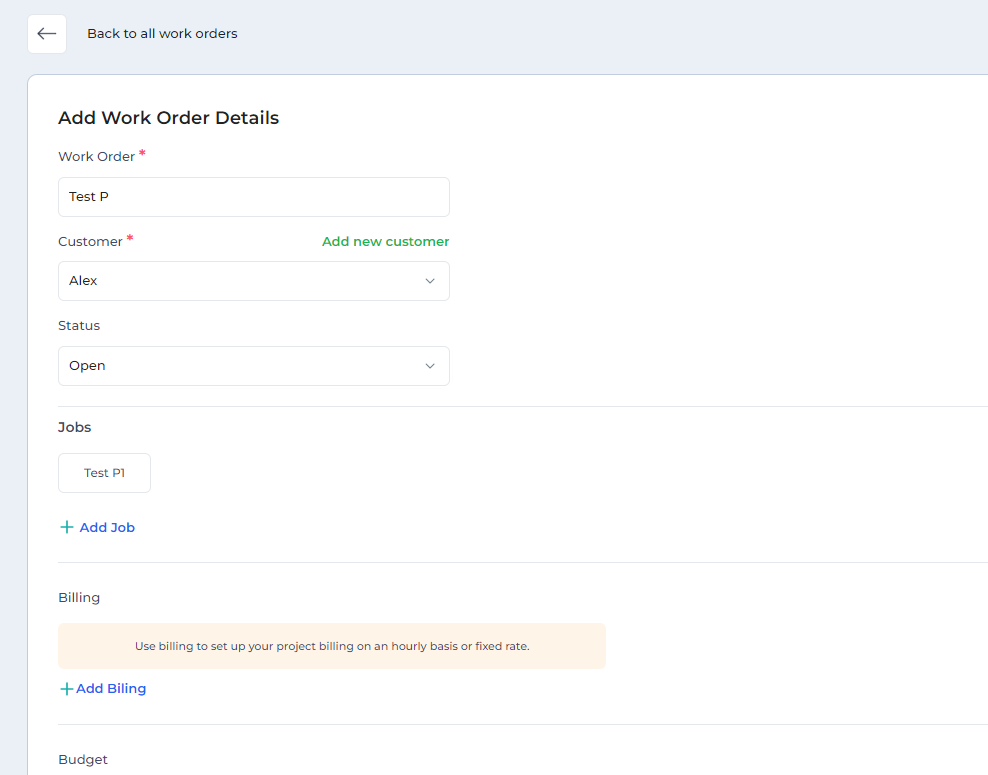Open the Customer selector showing Alex

point(253,281)
